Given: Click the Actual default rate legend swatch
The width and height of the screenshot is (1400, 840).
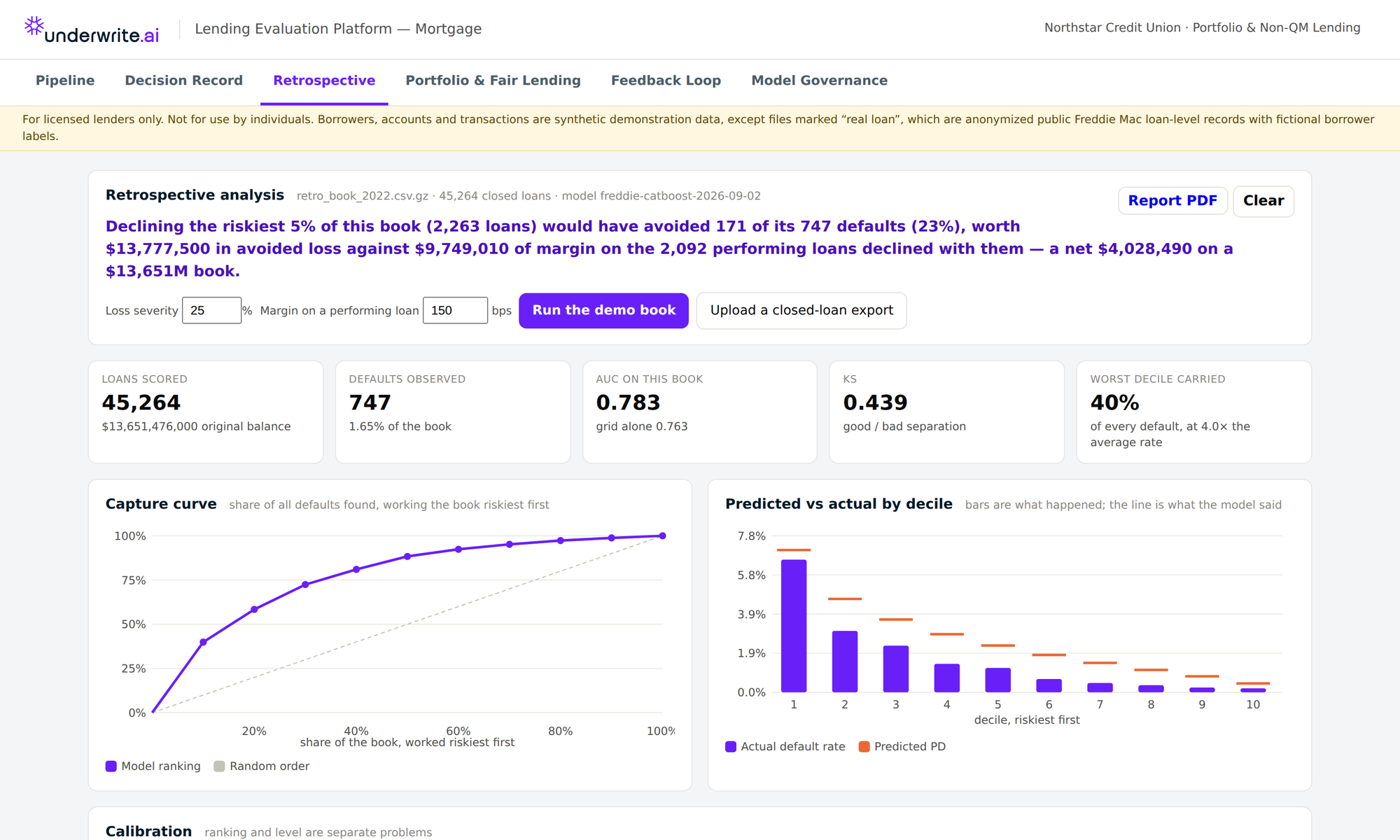Looking at the screenshot, I should (731, 746).
